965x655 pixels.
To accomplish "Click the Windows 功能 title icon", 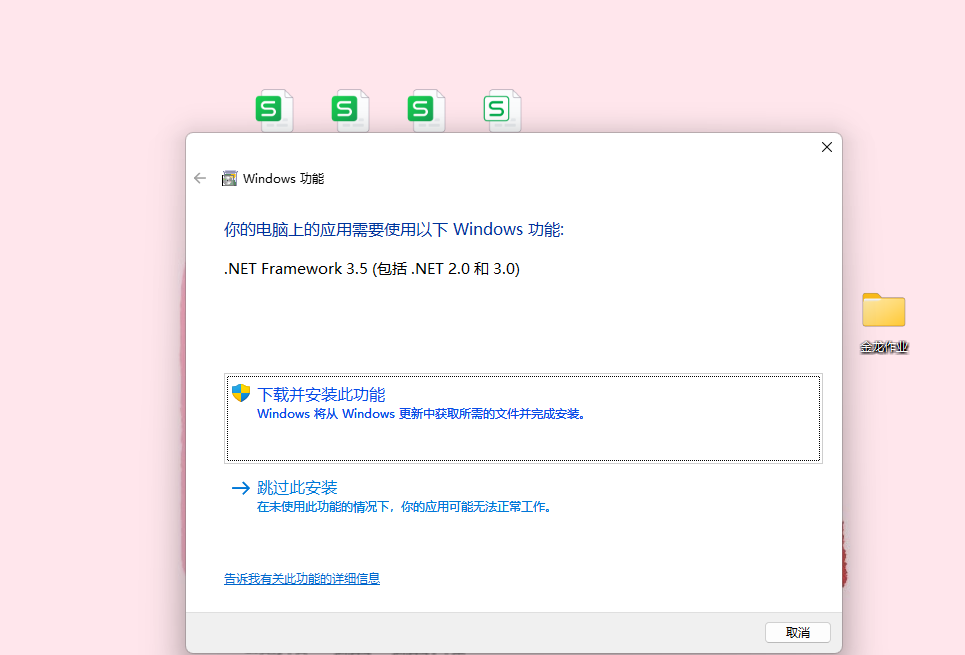I will pos(230,179).
